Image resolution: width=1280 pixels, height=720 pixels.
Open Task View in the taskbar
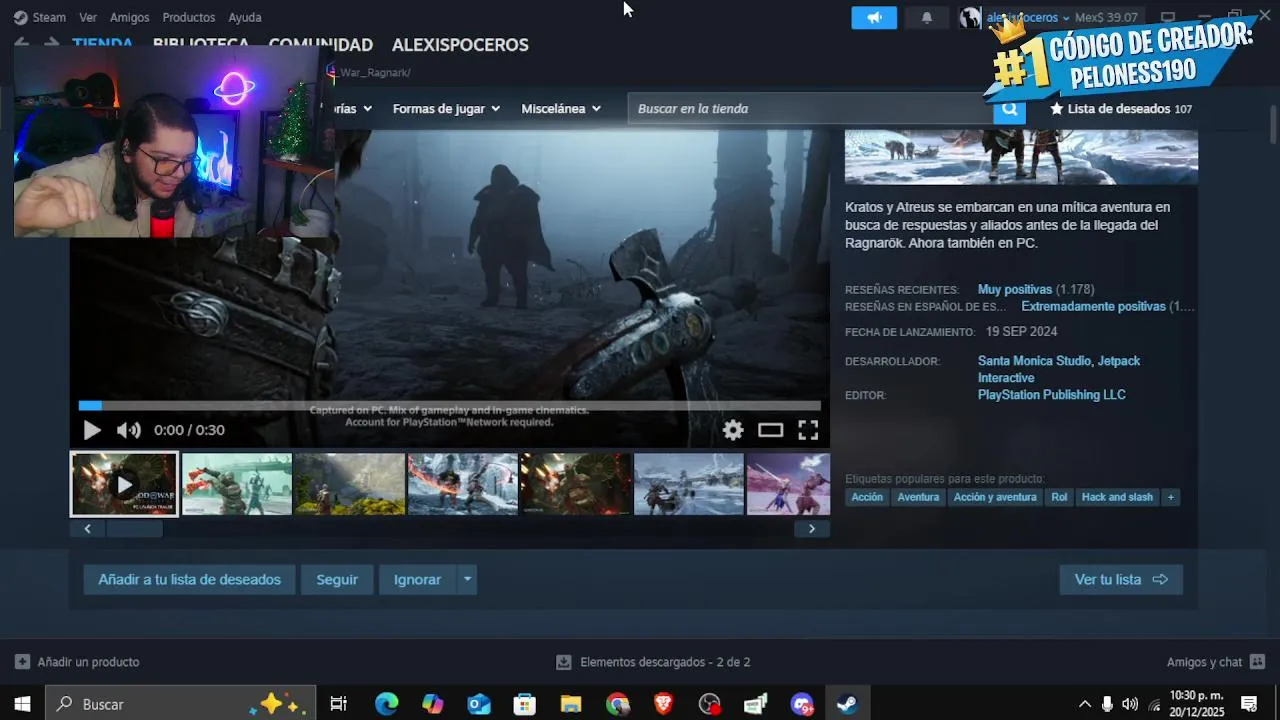pyautogui.click(x=338, y=704)
